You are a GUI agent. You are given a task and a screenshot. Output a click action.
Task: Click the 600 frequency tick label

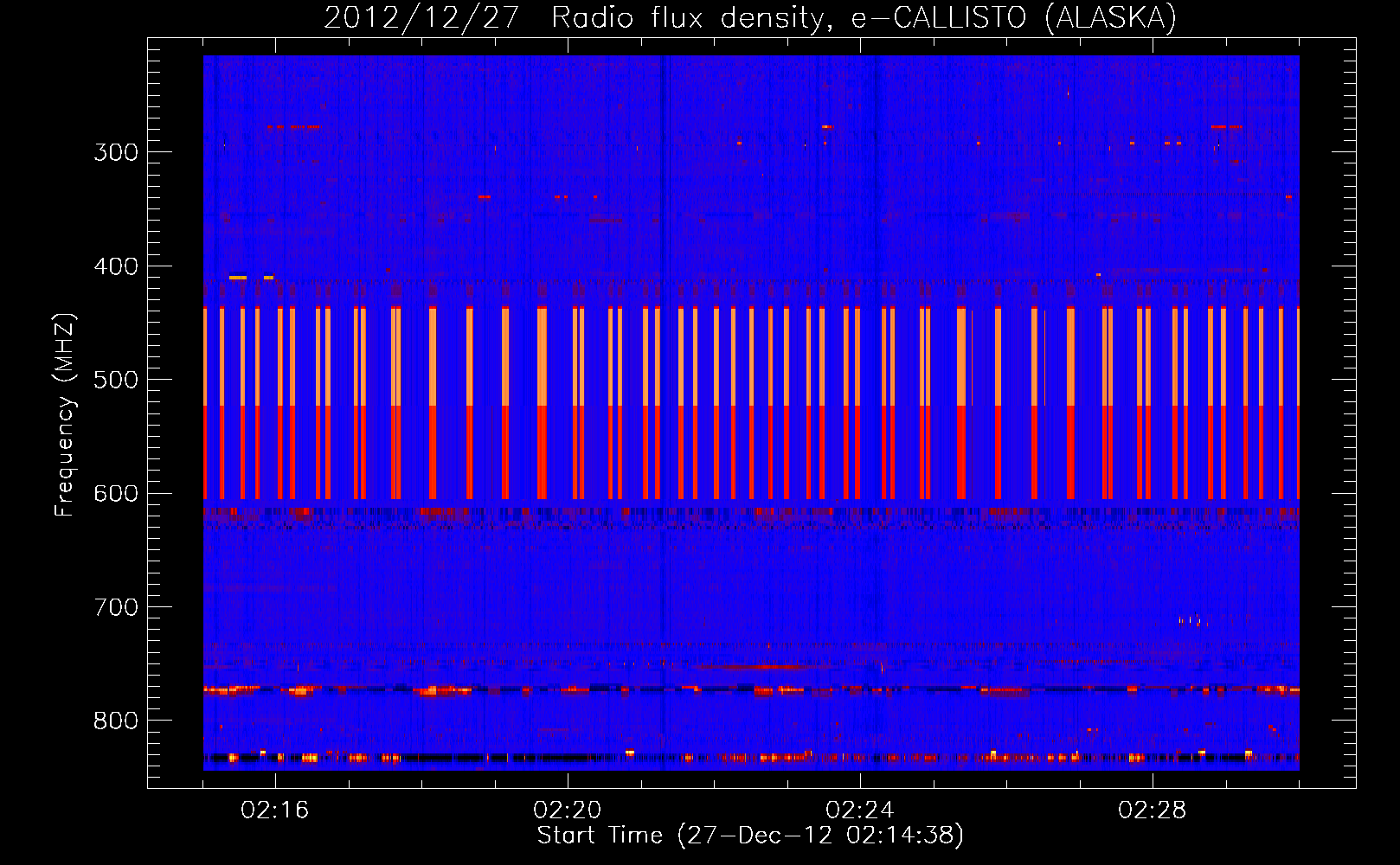click(x=116, y=494)
